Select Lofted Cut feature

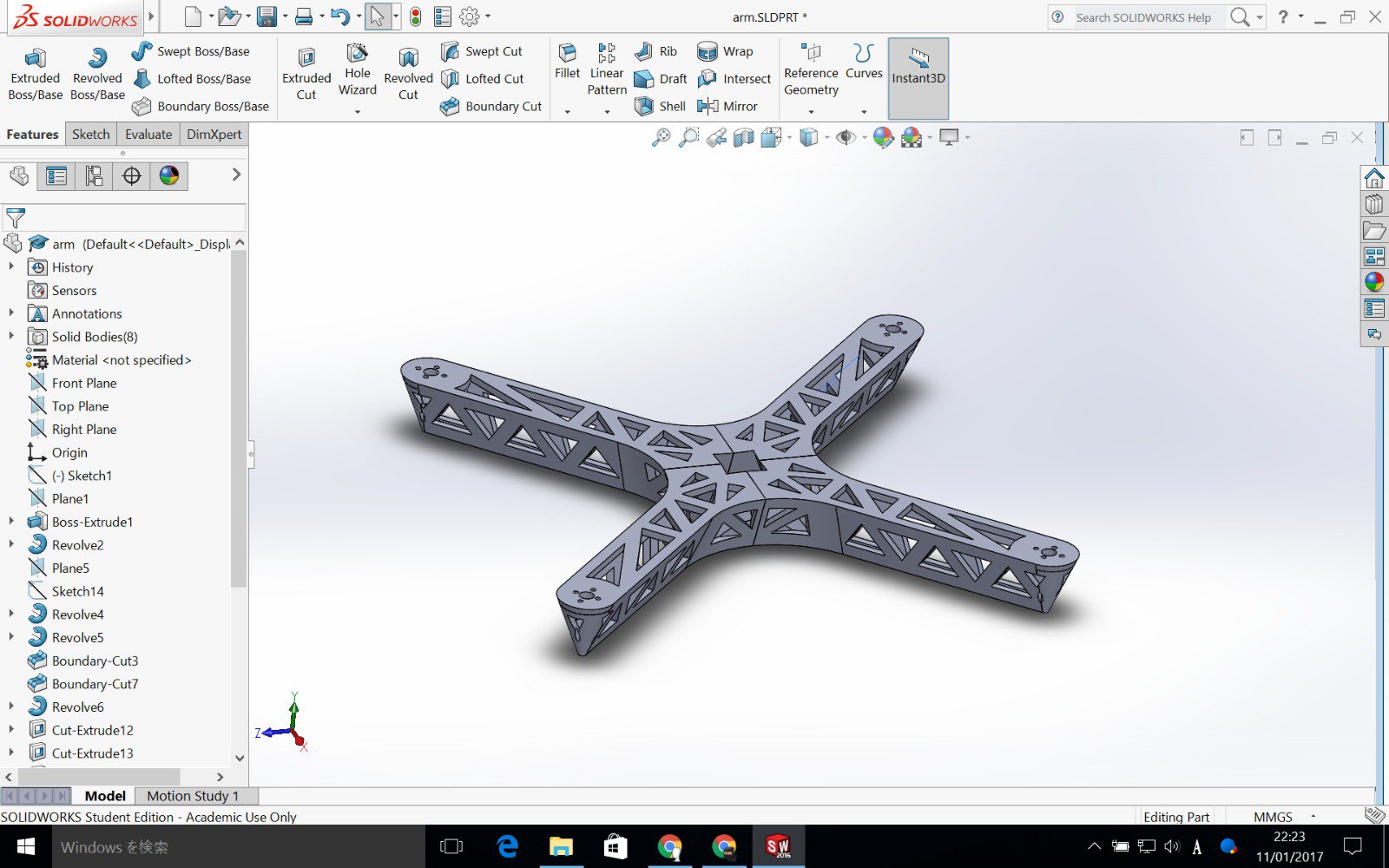pyautogui.click(x=483, y=79)
